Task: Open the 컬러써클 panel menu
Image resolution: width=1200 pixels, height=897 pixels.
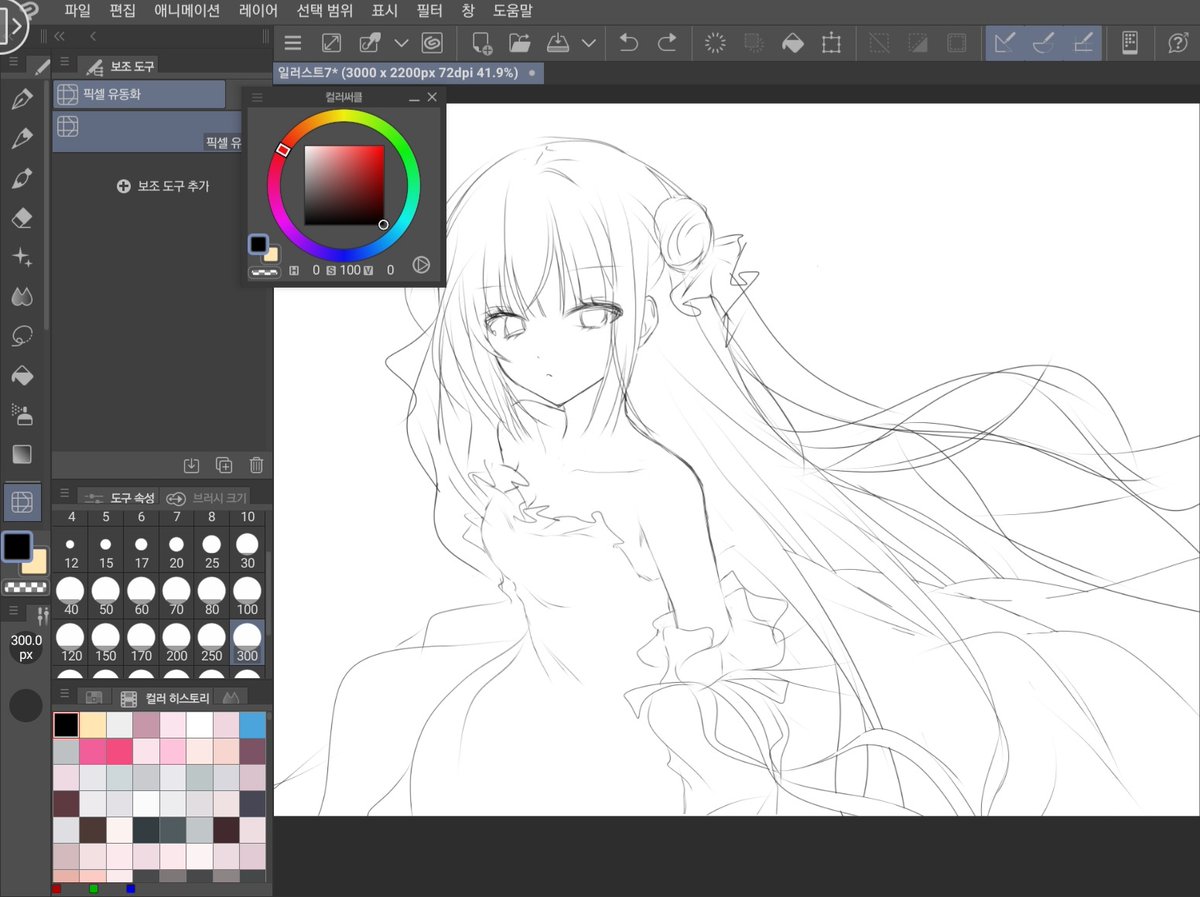Action: click(x=257, y=98)
